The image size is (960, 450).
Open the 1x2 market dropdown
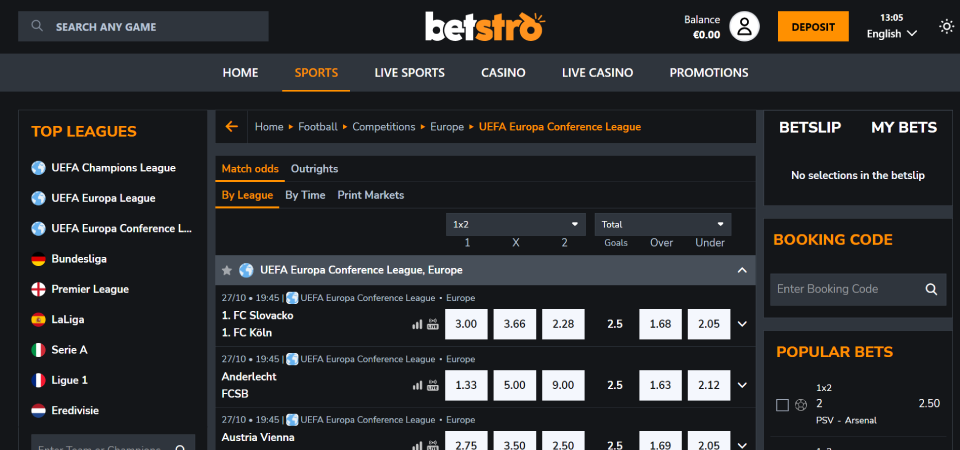click(x=516, y=225)
